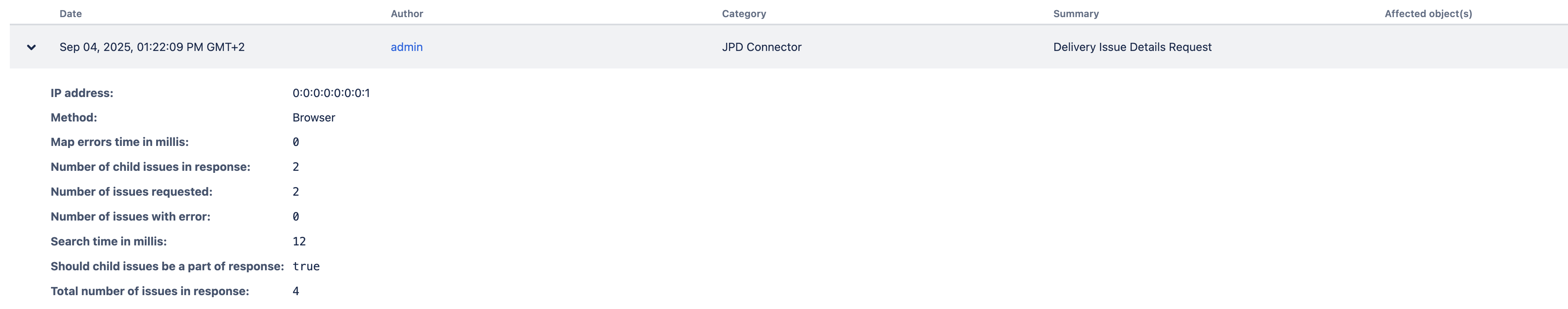Click the Summary column header

click(x=1076, y=13)
